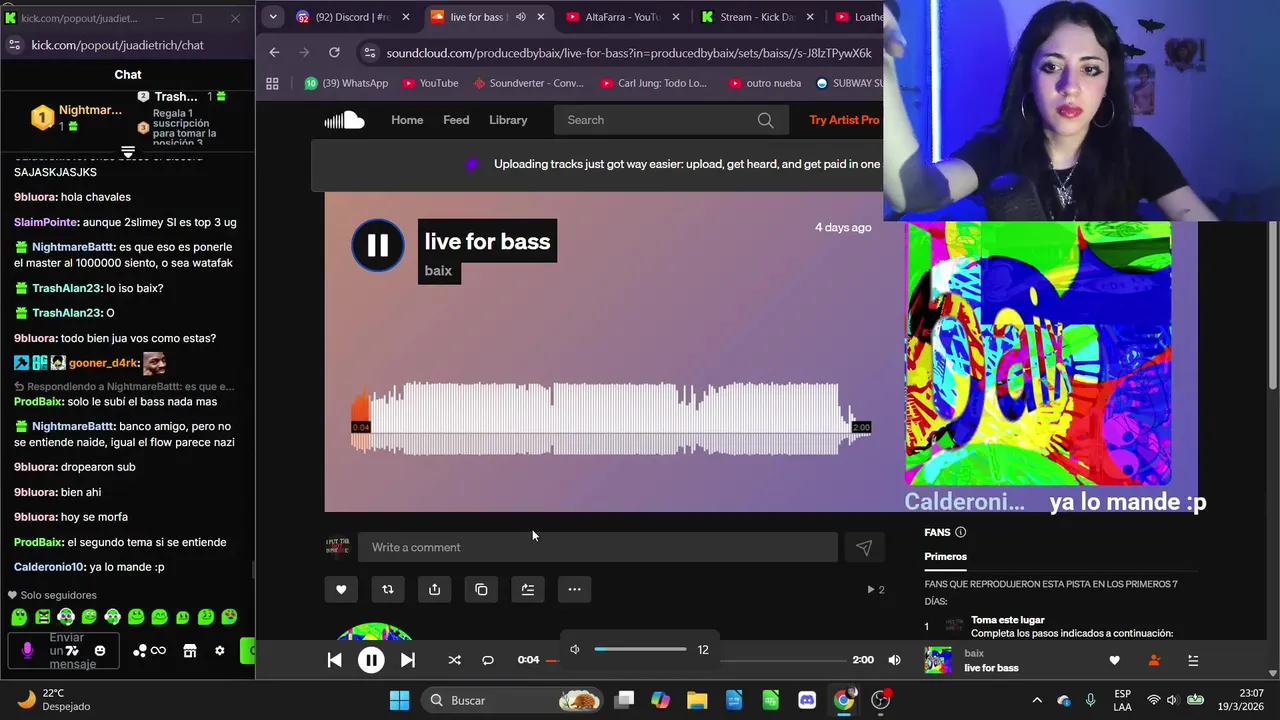Mute the live for bass tab audio icon
This screenshot has width=1280, height=720.
pyautogui.click(x=520, y=17)
